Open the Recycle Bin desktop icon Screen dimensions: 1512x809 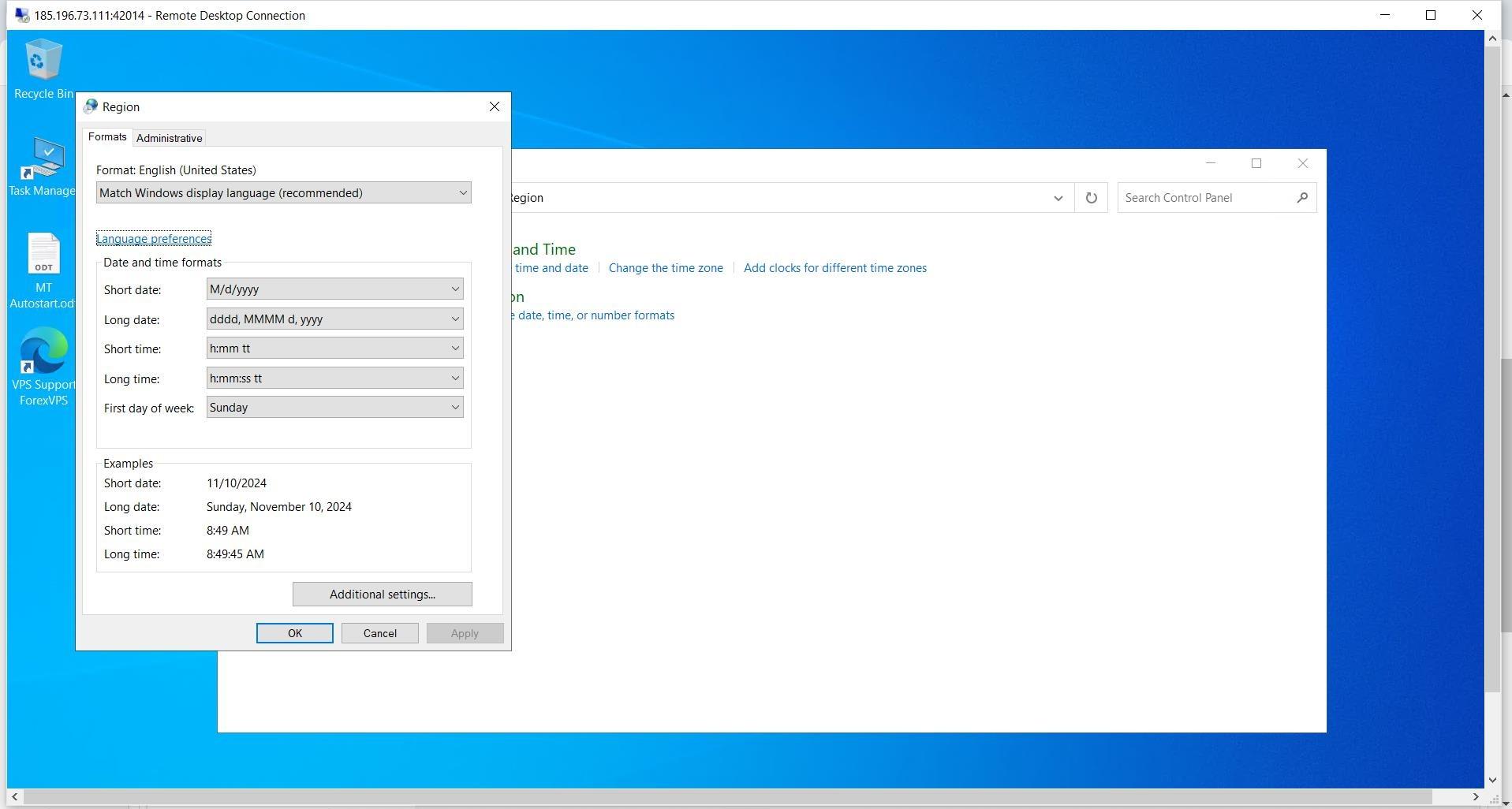(43, 69)
